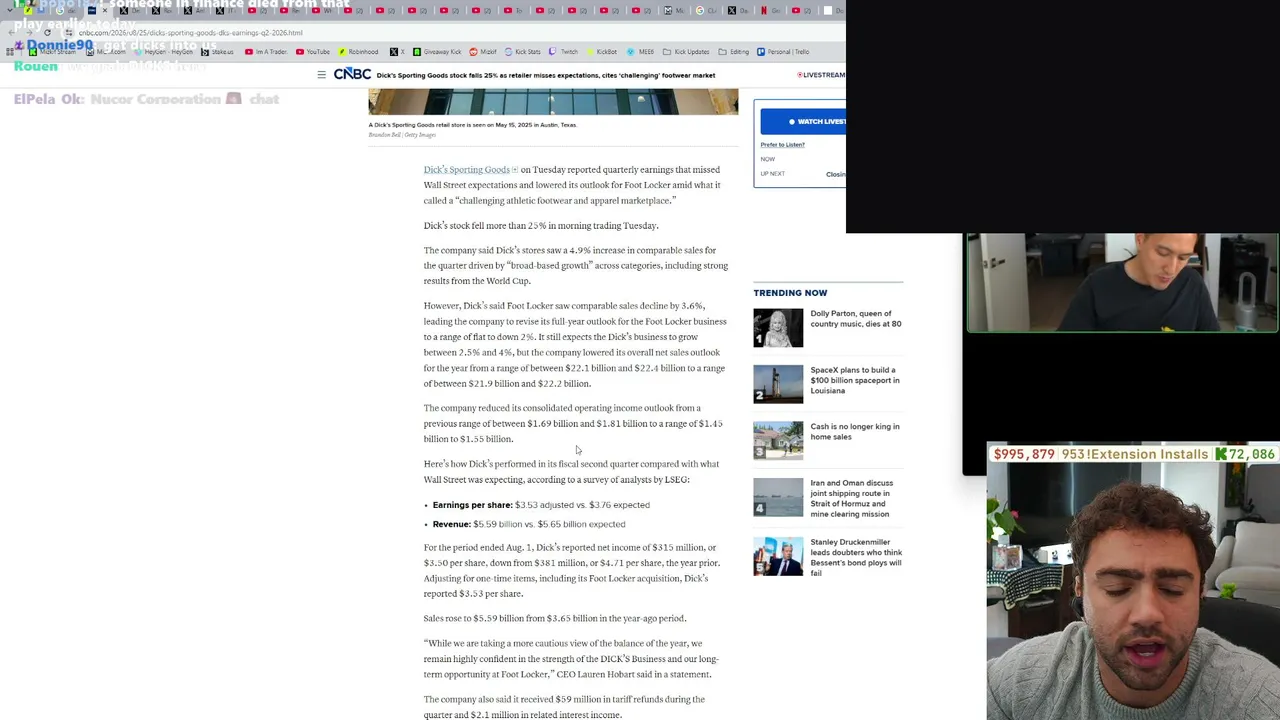
Task: Click the paragraph starting 'Sales rose to $5.59 billion'
Action: click(555, 619)
